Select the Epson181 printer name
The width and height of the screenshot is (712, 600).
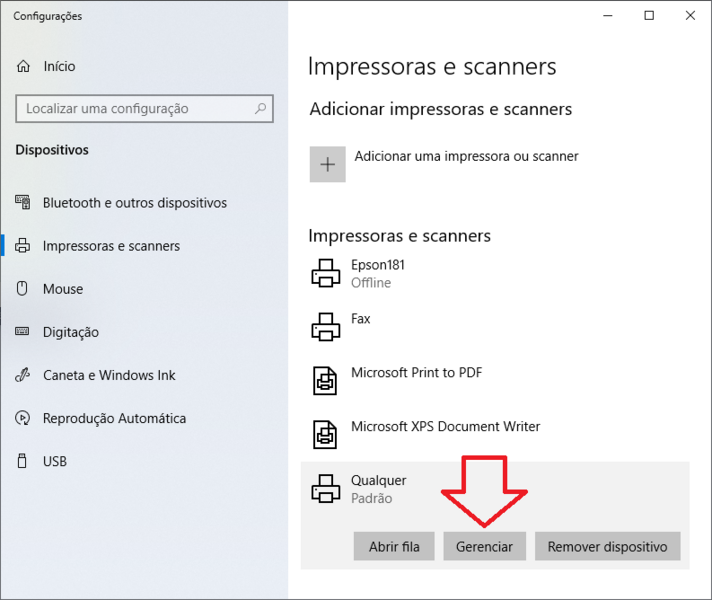378,265
